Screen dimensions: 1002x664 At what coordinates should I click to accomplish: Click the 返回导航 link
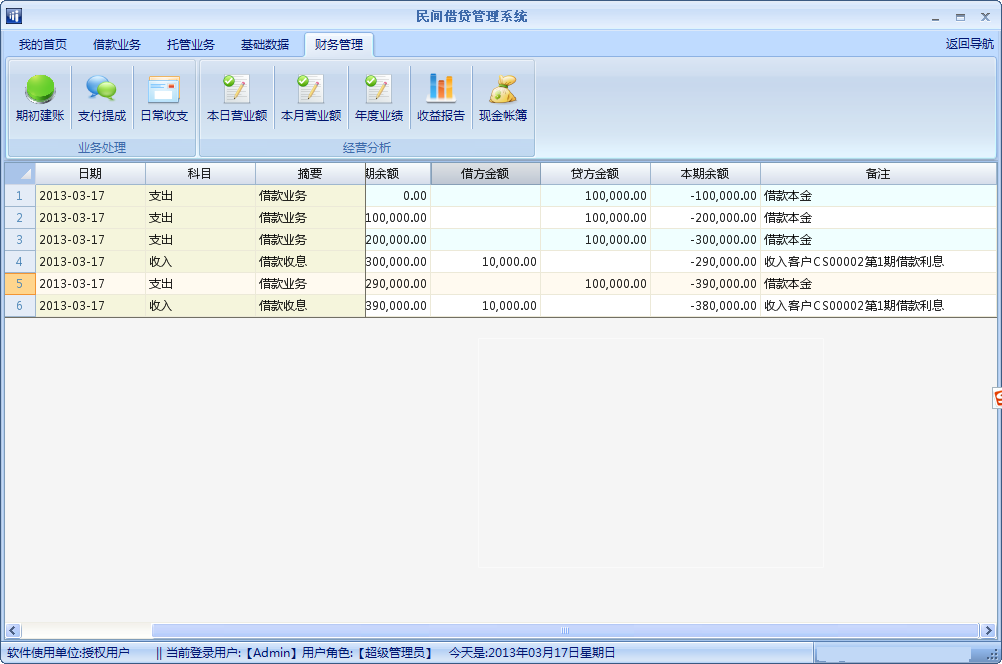(969, 44)
